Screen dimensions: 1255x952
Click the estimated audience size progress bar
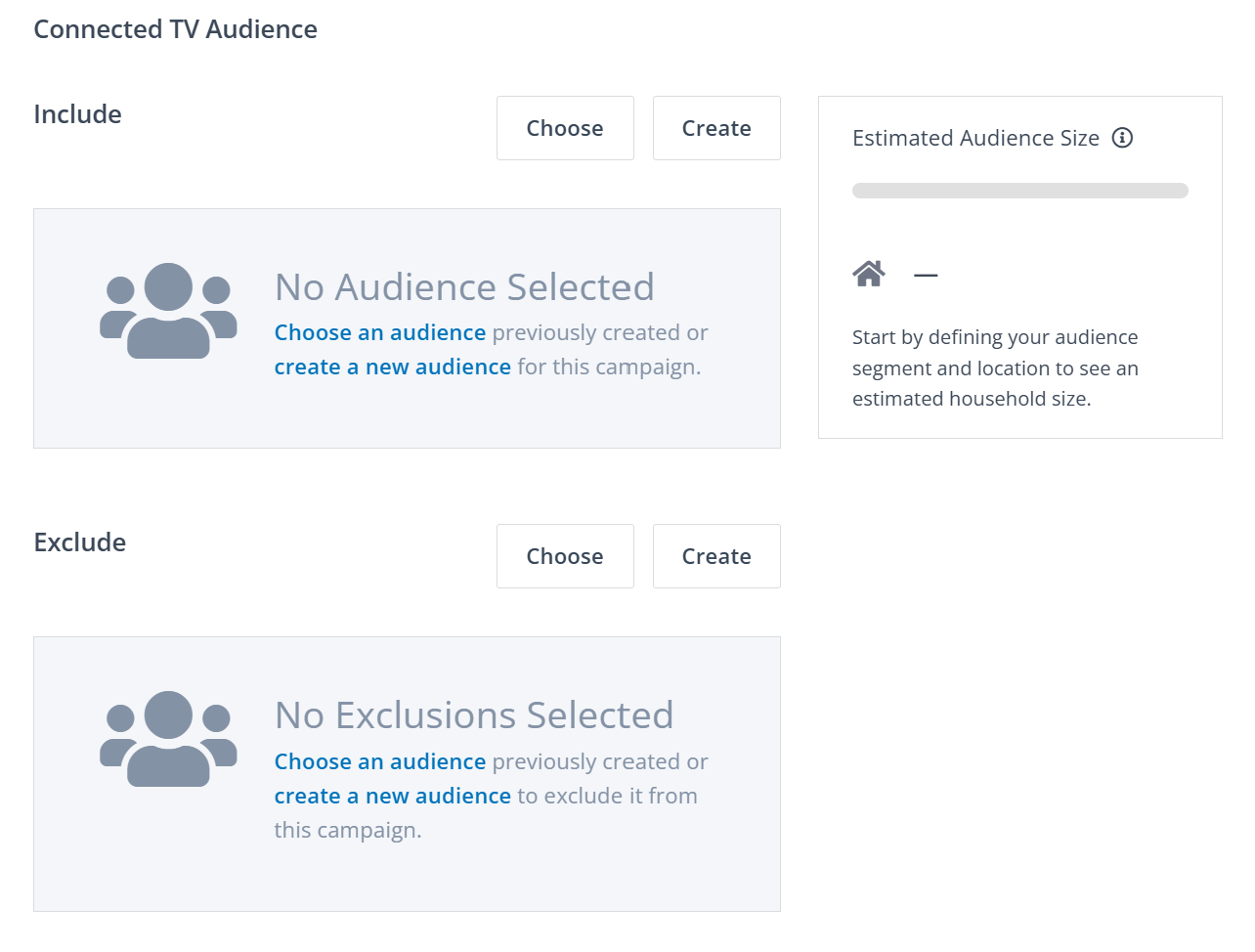[1019, 191]
